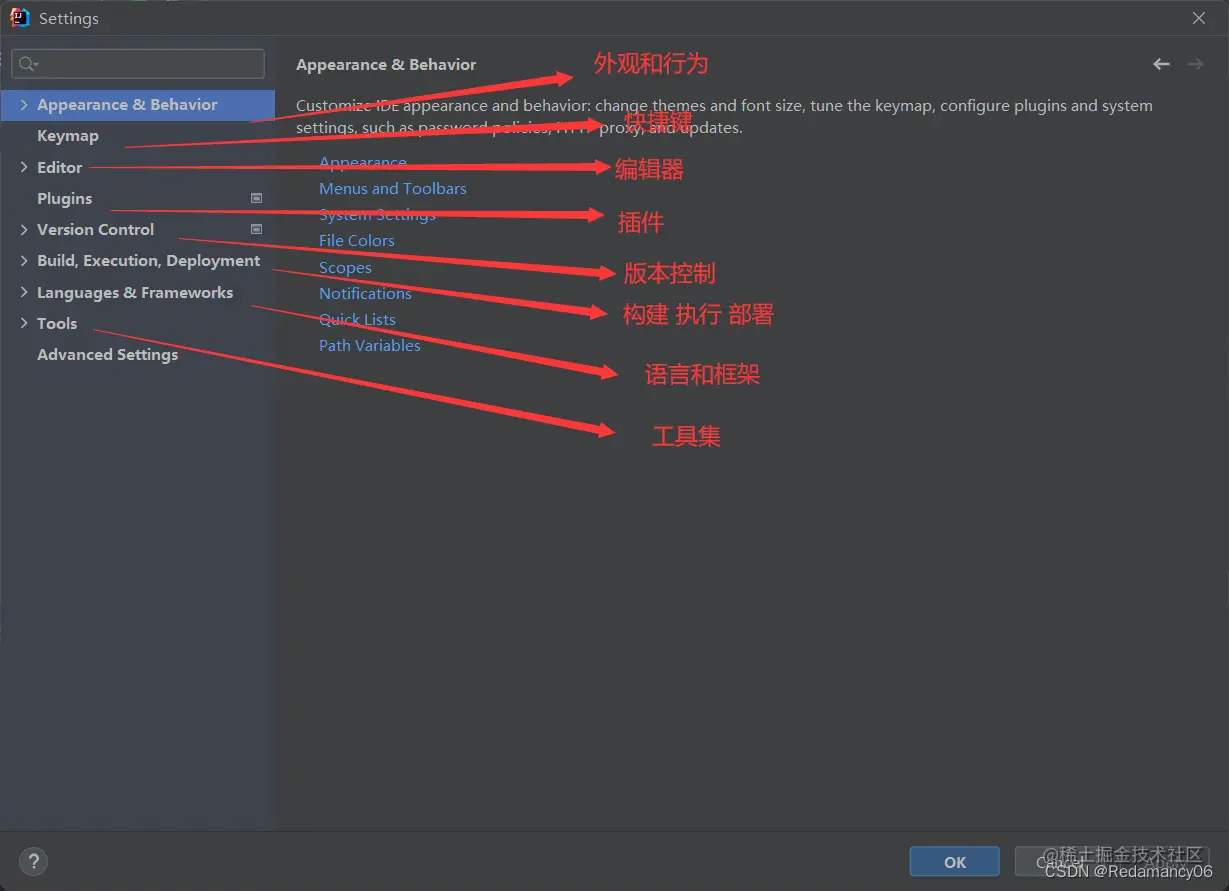The width and height of the screenshot is (1229, 891).
Task: Click the Plugins project-level settings icon
Action: (256, 198)
